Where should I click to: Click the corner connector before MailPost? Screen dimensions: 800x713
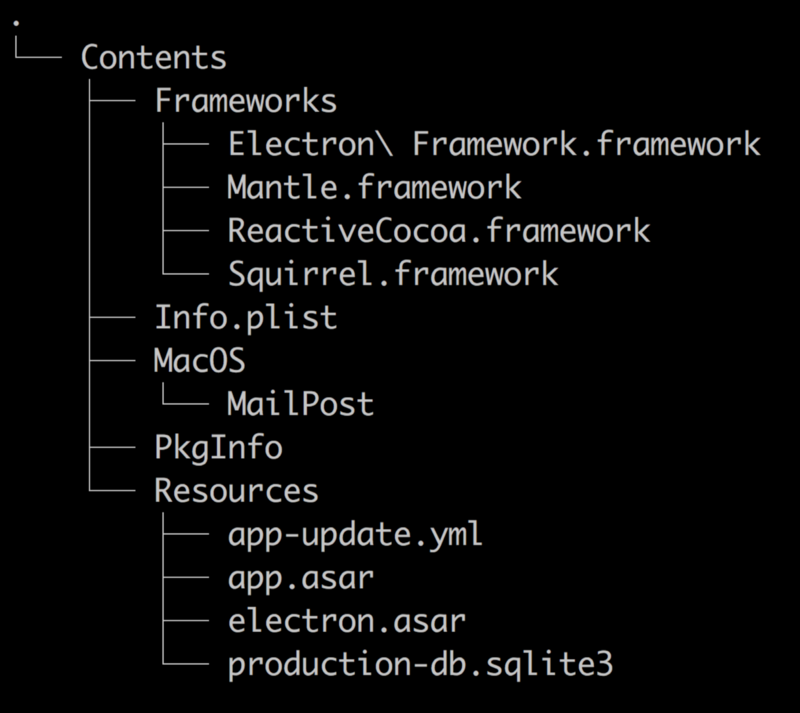pyautogui.click(x=186, y=402)
